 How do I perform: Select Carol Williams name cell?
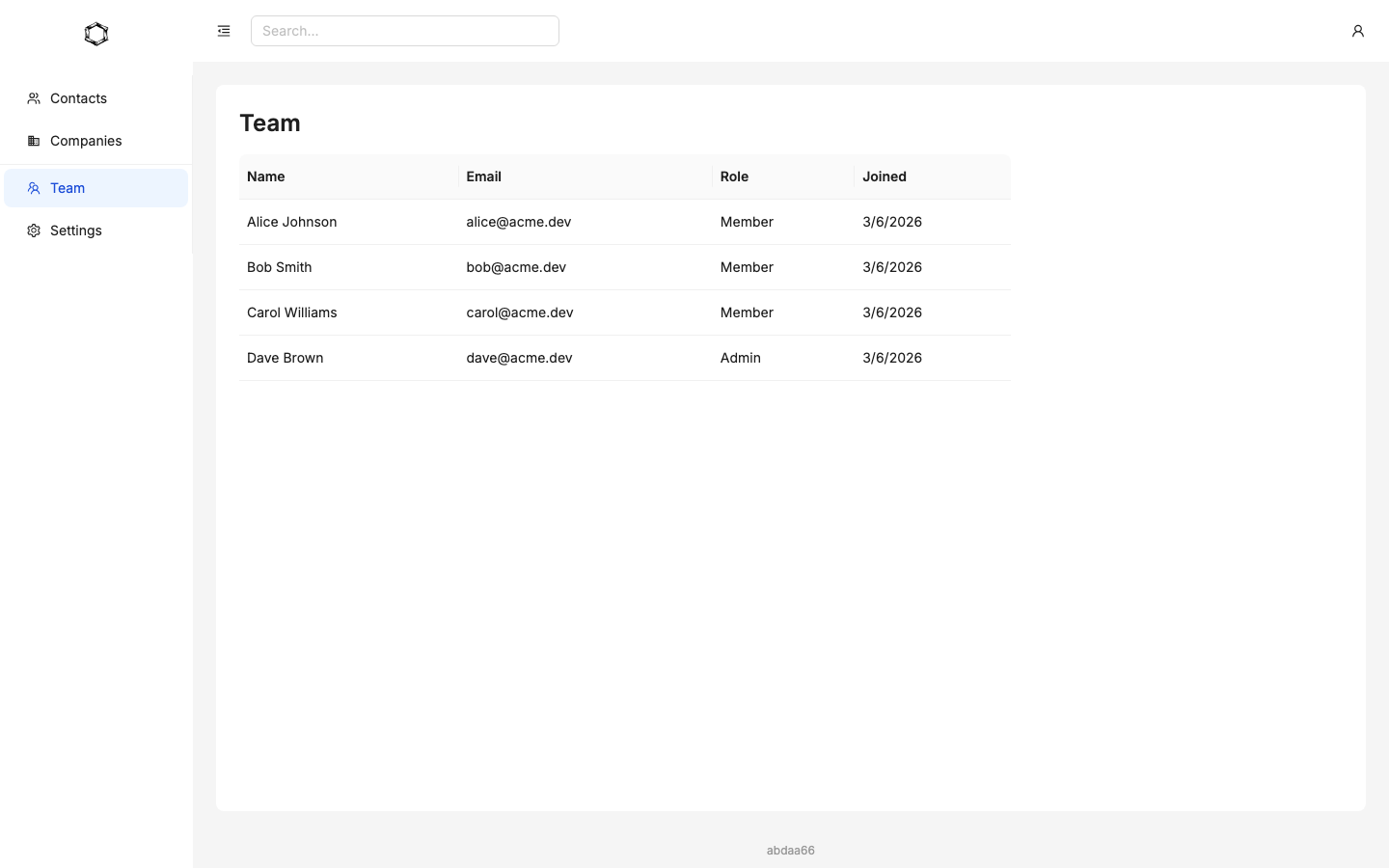point(348,312)
